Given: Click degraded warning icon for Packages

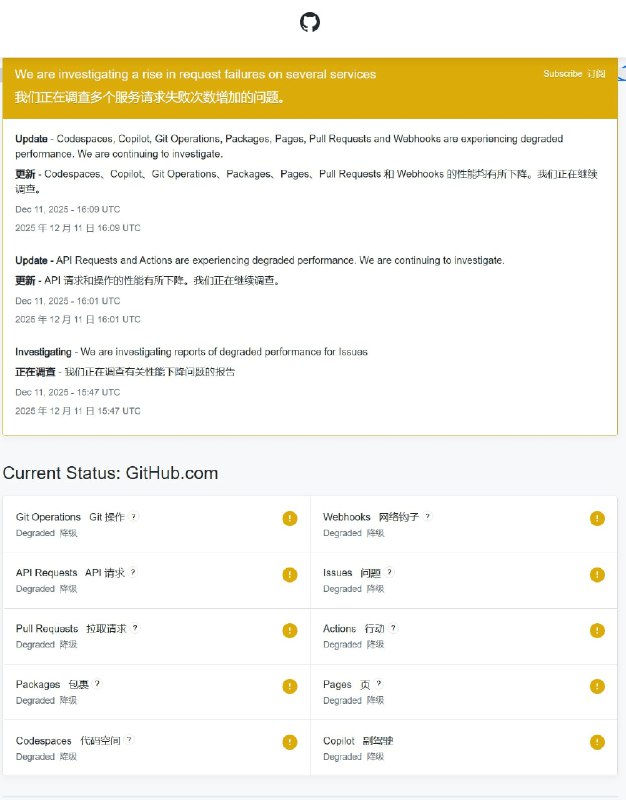Looking at the screenshot, I should tap(290, 686).
